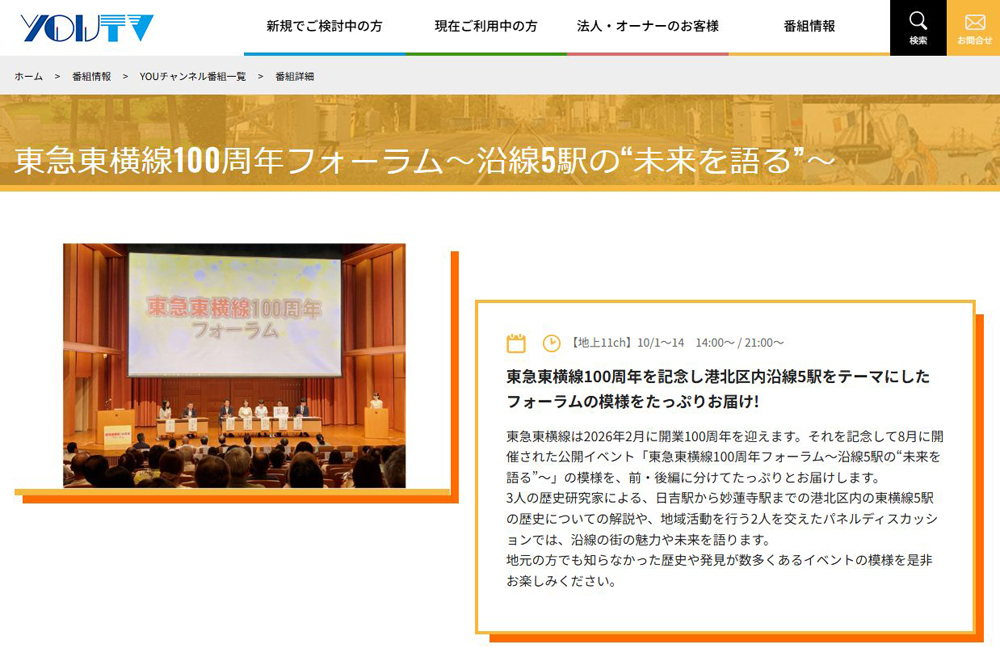Click the 【地上11ch】 broadcast channel text
Image resolution: width=1000 pixels, height=661 pixels.
pyautogui.click(x=601, y=343)
